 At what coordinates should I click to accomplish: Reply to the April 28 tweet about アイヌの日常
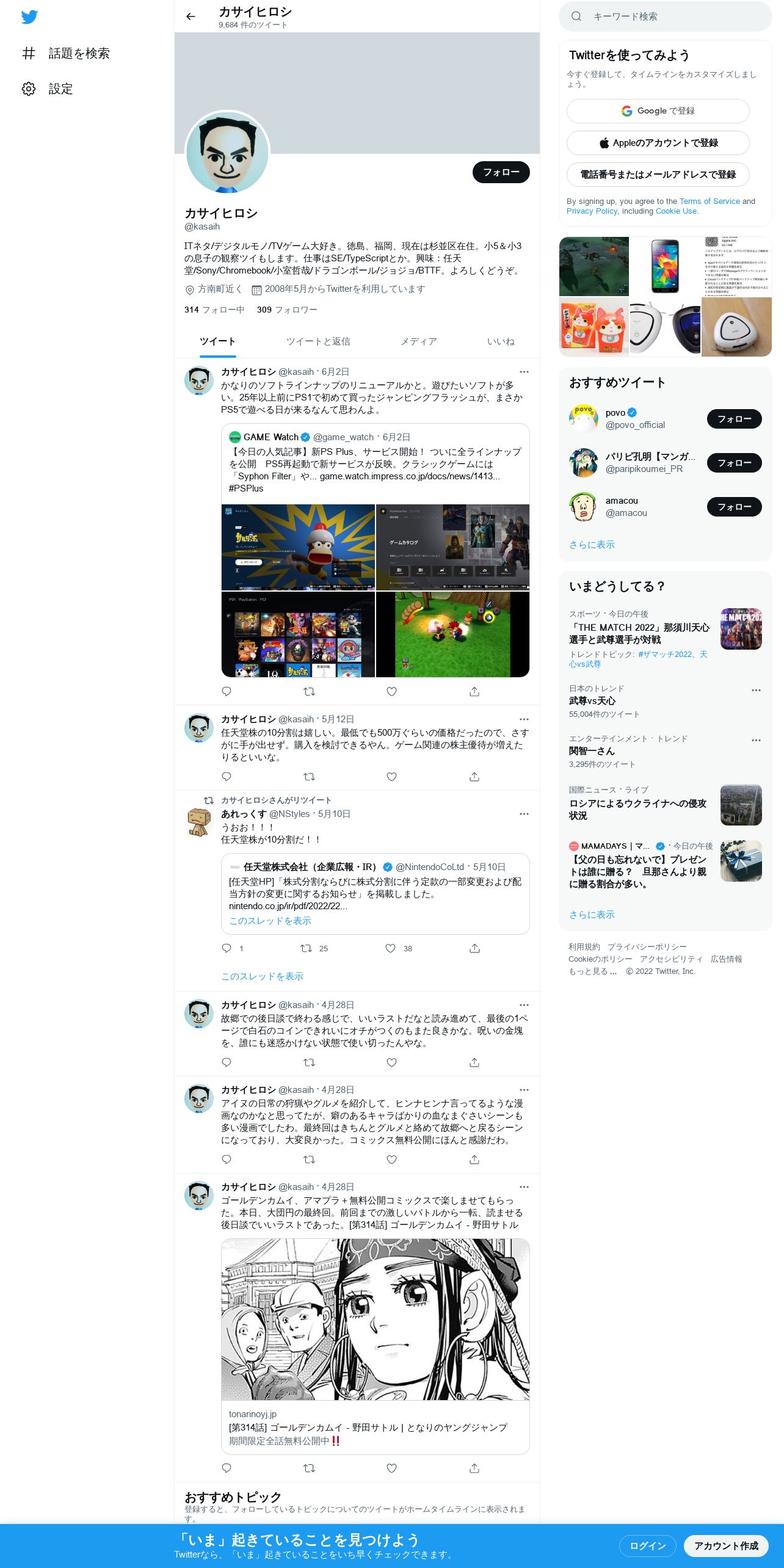[x=227, y=1160]
